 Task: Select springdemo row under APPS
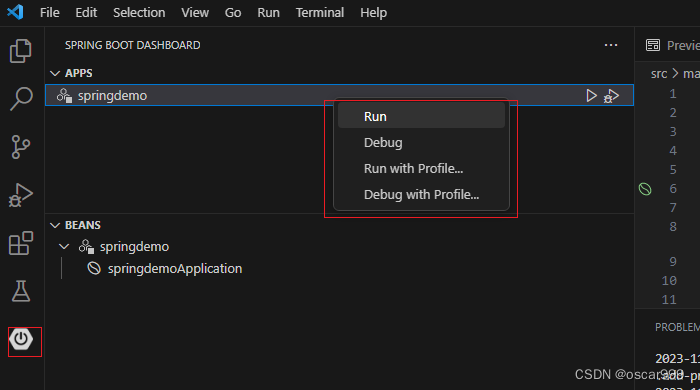tap(339, 95)
